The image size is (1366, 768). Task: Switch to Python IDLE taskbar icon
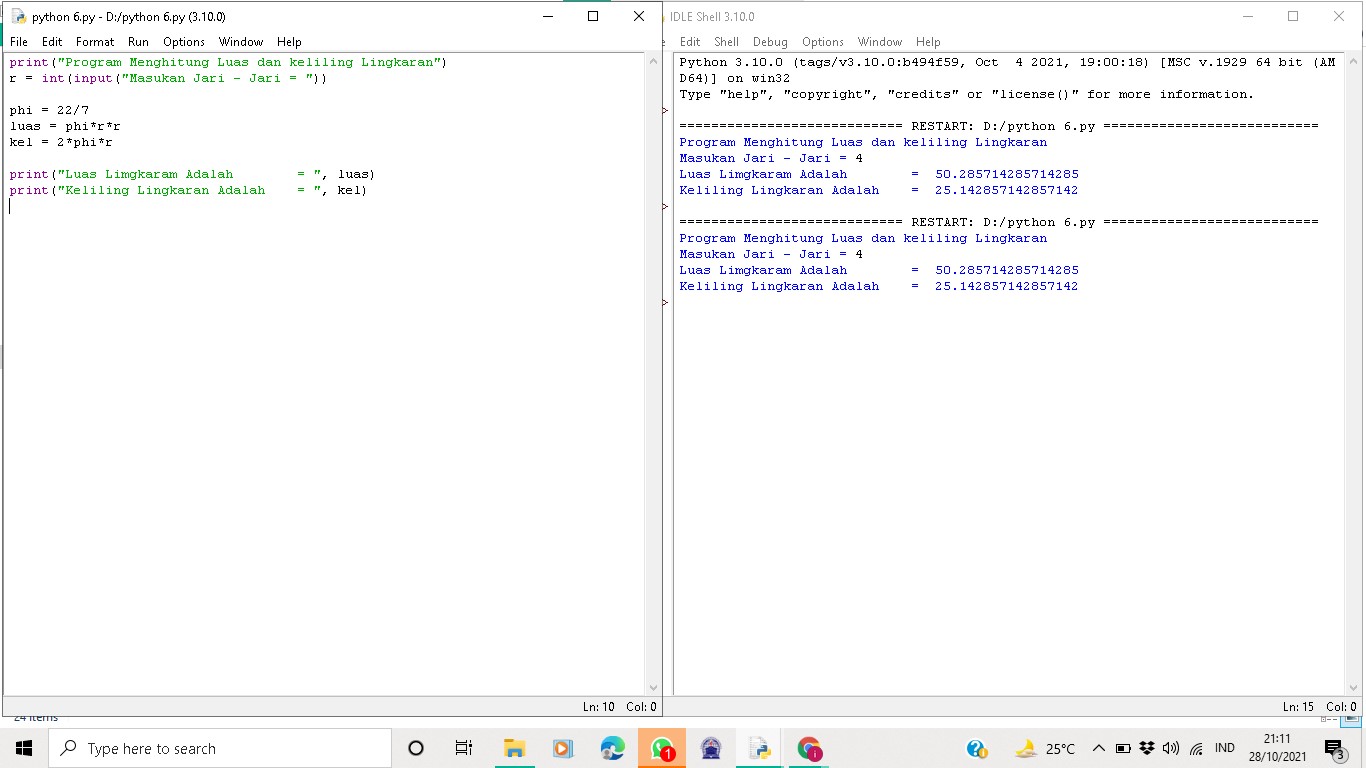[760, 748]
